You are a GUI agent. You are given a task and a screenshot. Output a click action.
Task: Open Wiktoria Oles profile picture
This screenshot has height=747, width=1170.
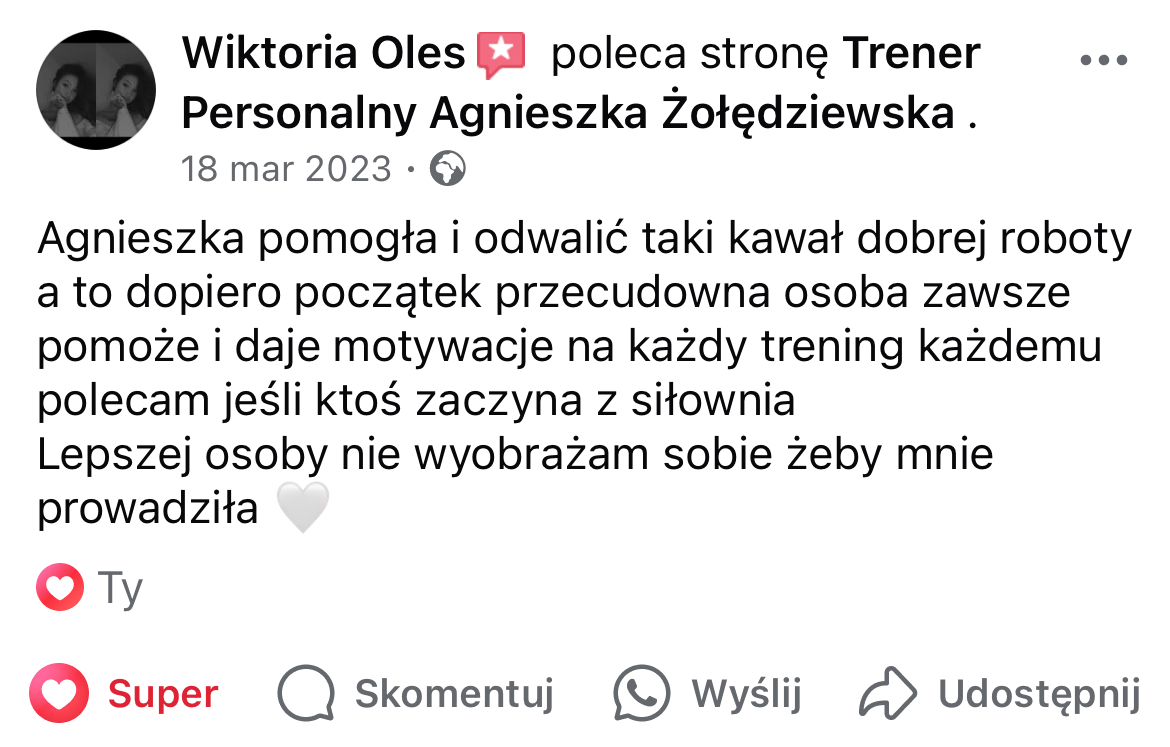pyautogui.click(x=96, y=90)
